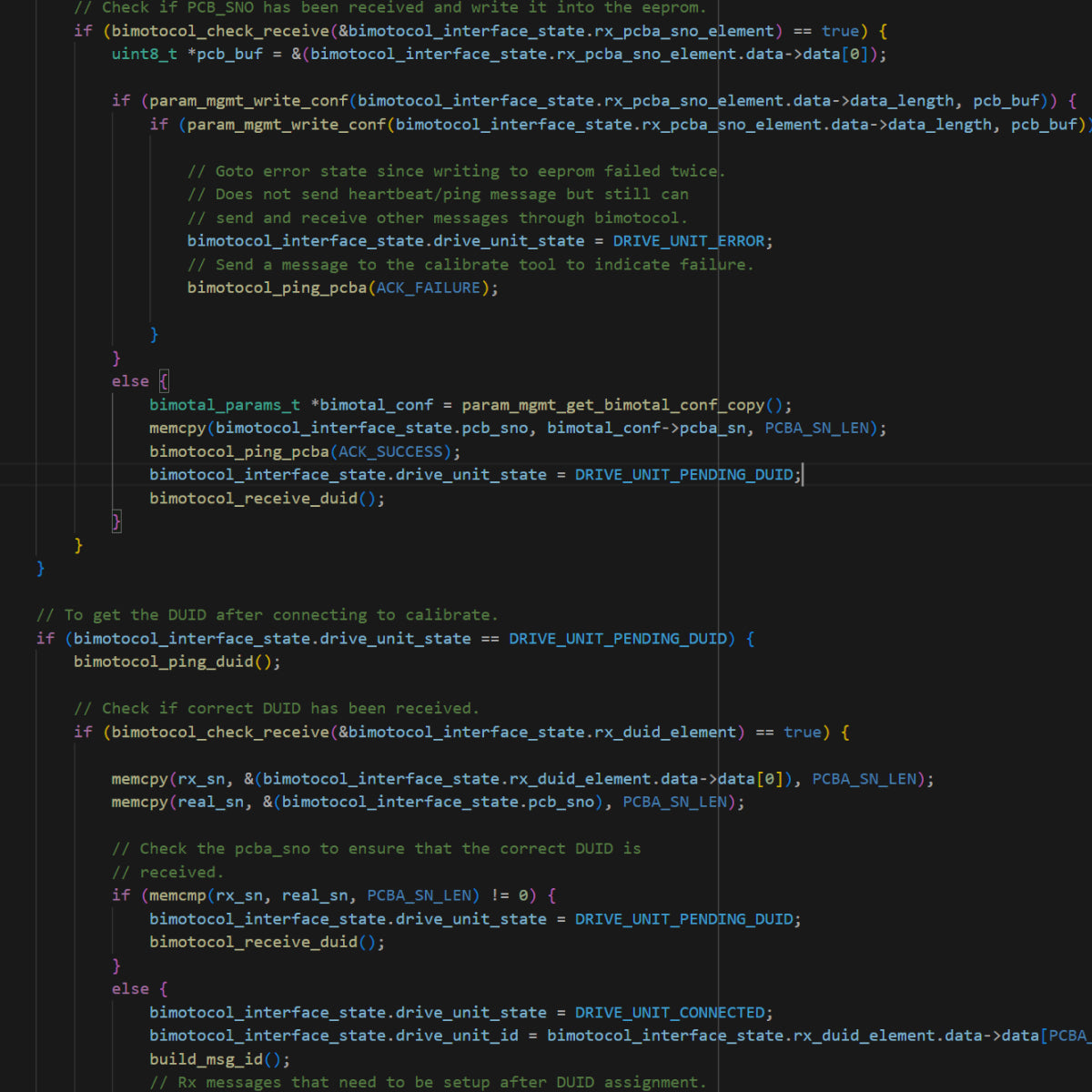Click comment 'Check if correct DUID has been received'

276,708
